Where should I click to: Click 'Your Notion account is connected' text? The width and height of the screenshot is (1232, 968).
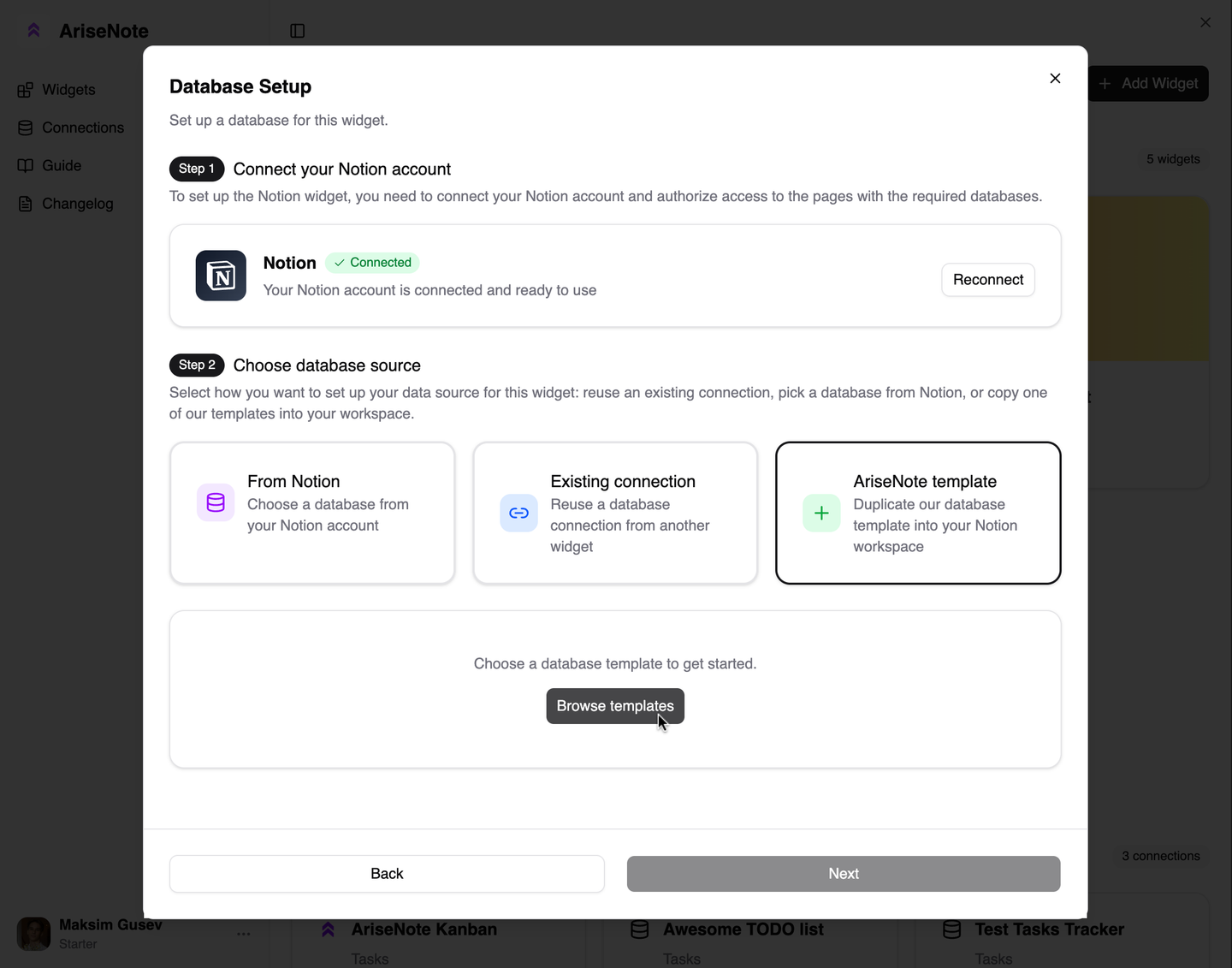(x=430, y=290)
